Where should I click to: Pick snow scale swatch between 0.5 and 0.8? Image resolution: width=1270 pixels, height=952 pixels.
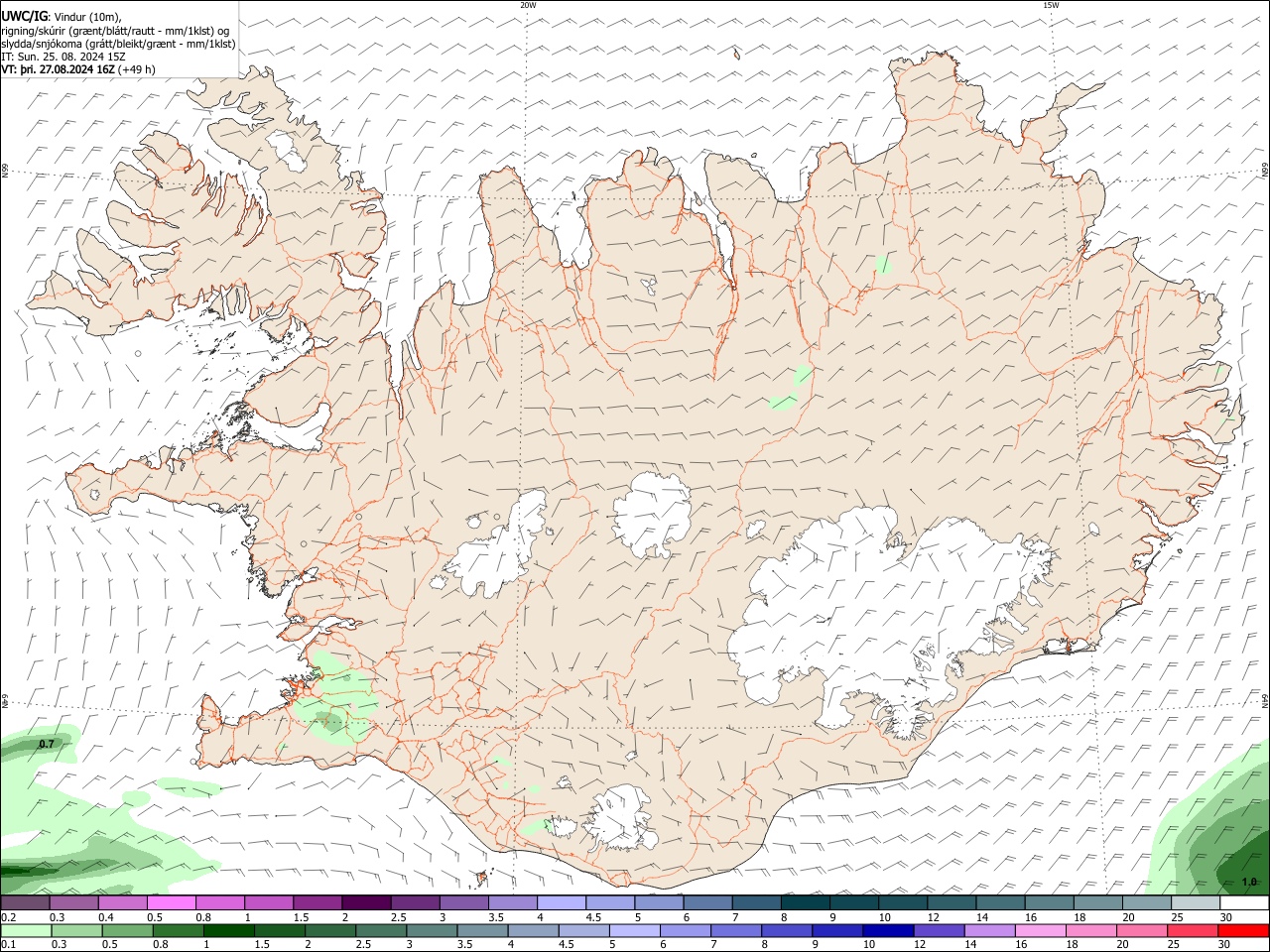171,902
